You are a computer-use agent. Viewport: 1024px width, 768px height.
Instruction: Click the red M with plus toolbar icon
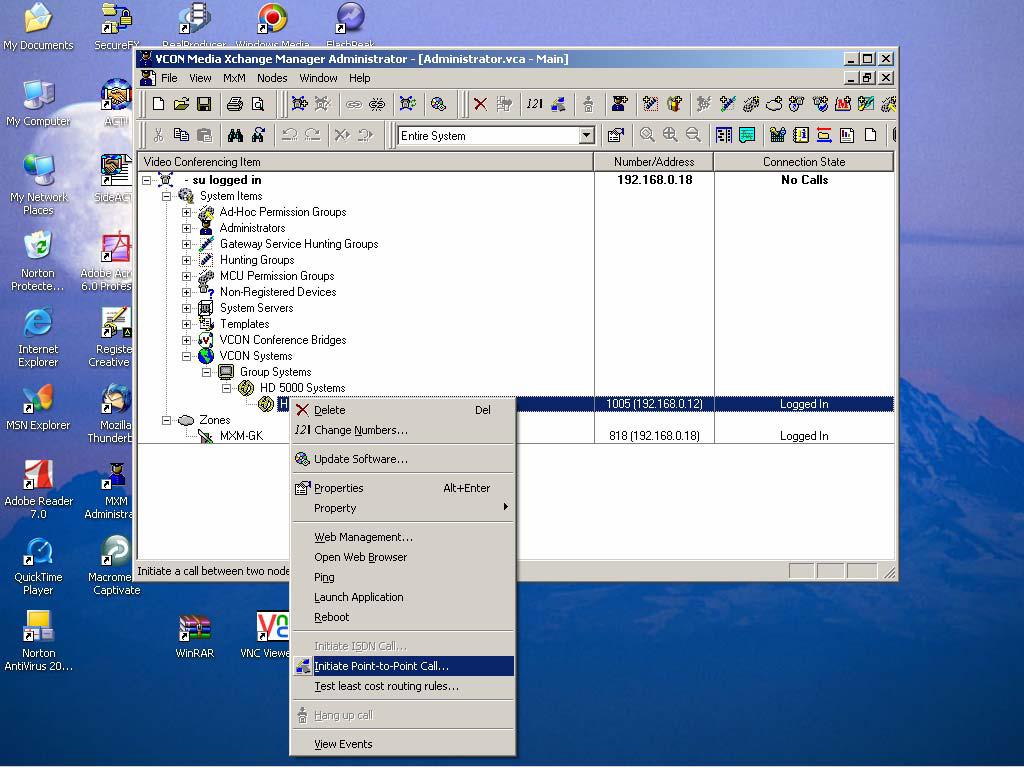pos(843,104)
